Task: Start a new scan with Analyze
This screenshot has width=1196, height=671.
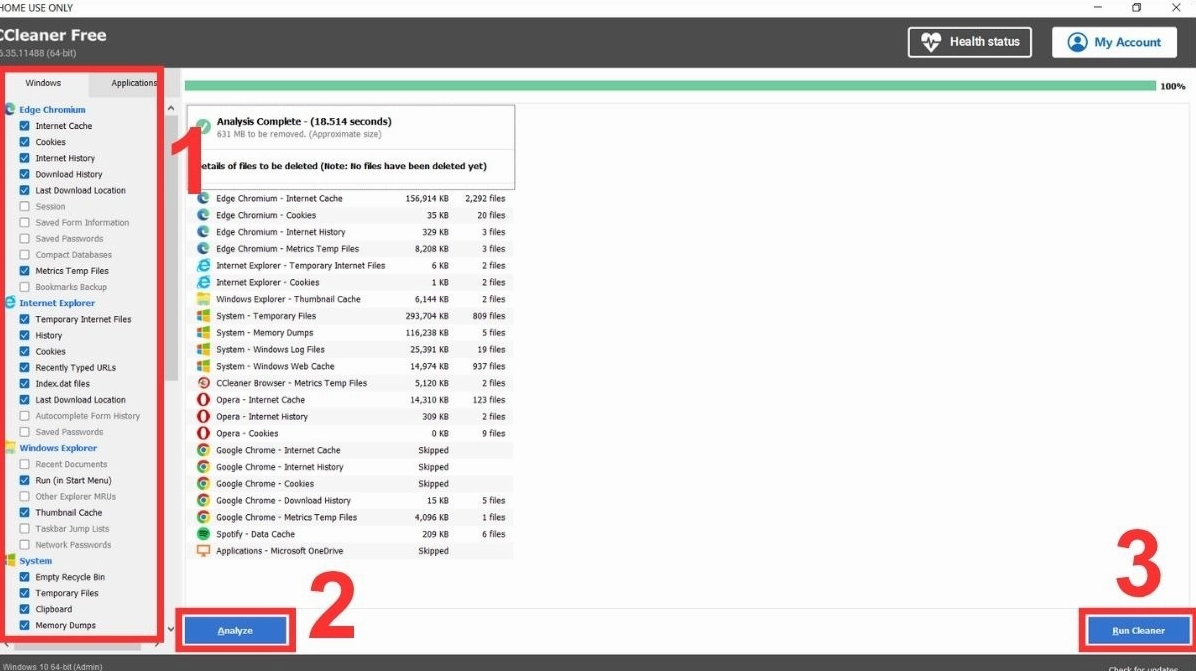Action: coord(234,630)
